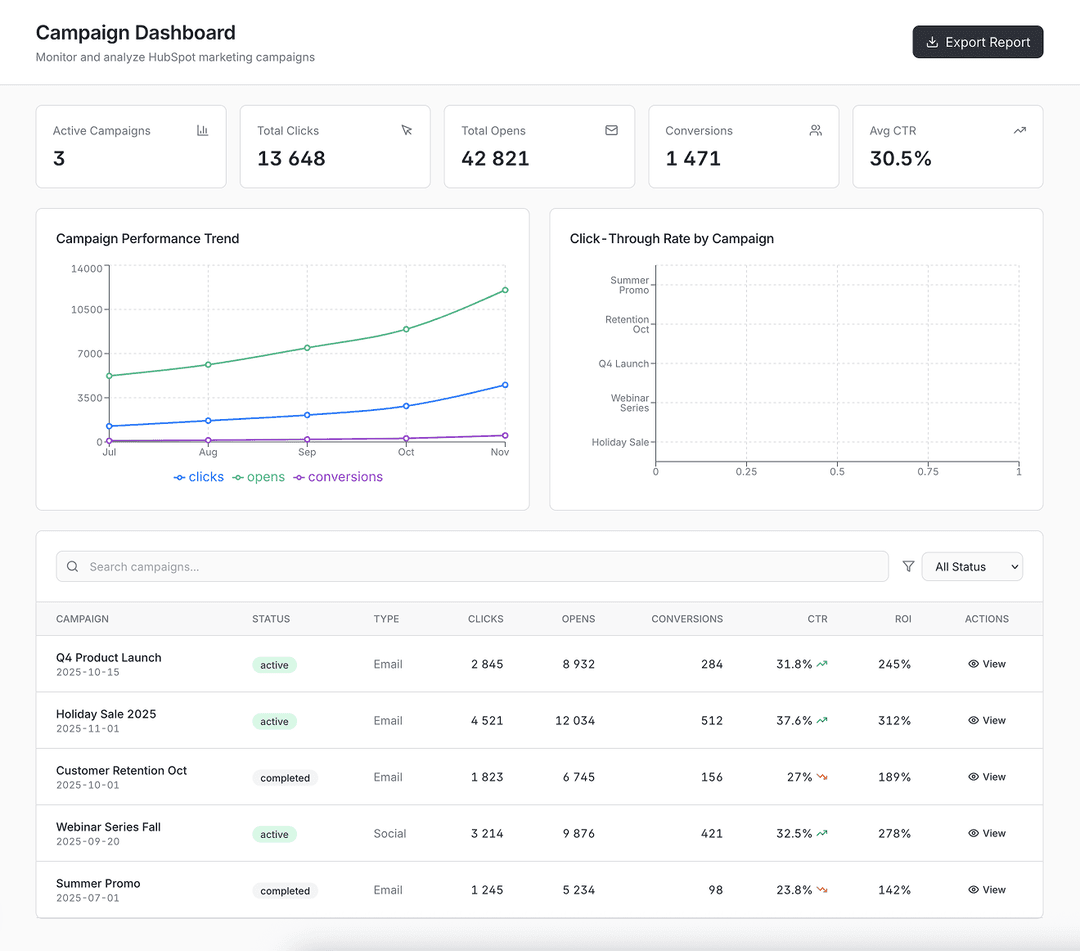1080x951 pixels.
Task: Click the trending arrow icon on Avg CTR card
Action: tap(1020, 130)
